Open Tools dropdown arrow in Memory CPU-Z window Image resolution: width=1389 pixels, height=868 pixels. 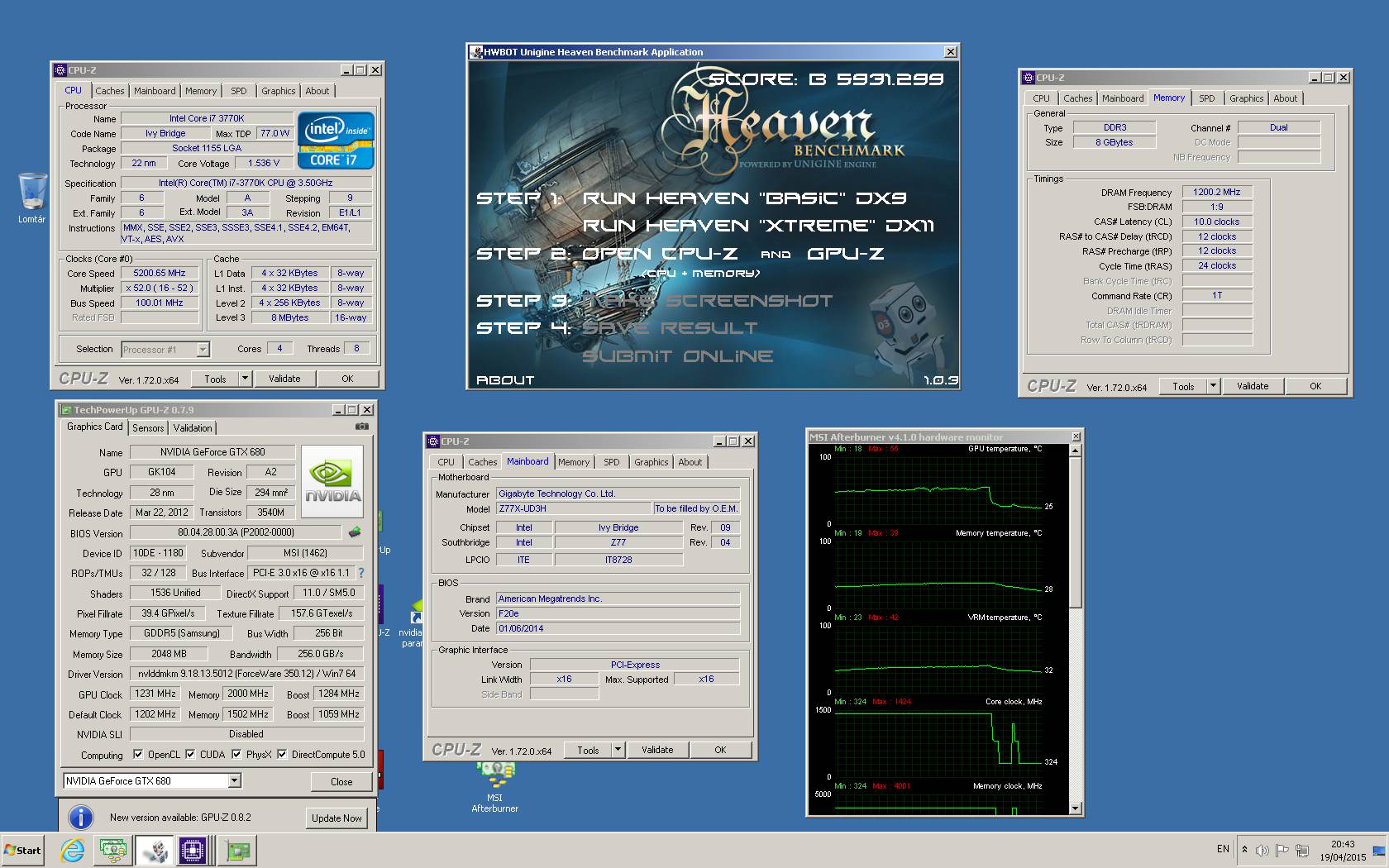point(1213,386)
